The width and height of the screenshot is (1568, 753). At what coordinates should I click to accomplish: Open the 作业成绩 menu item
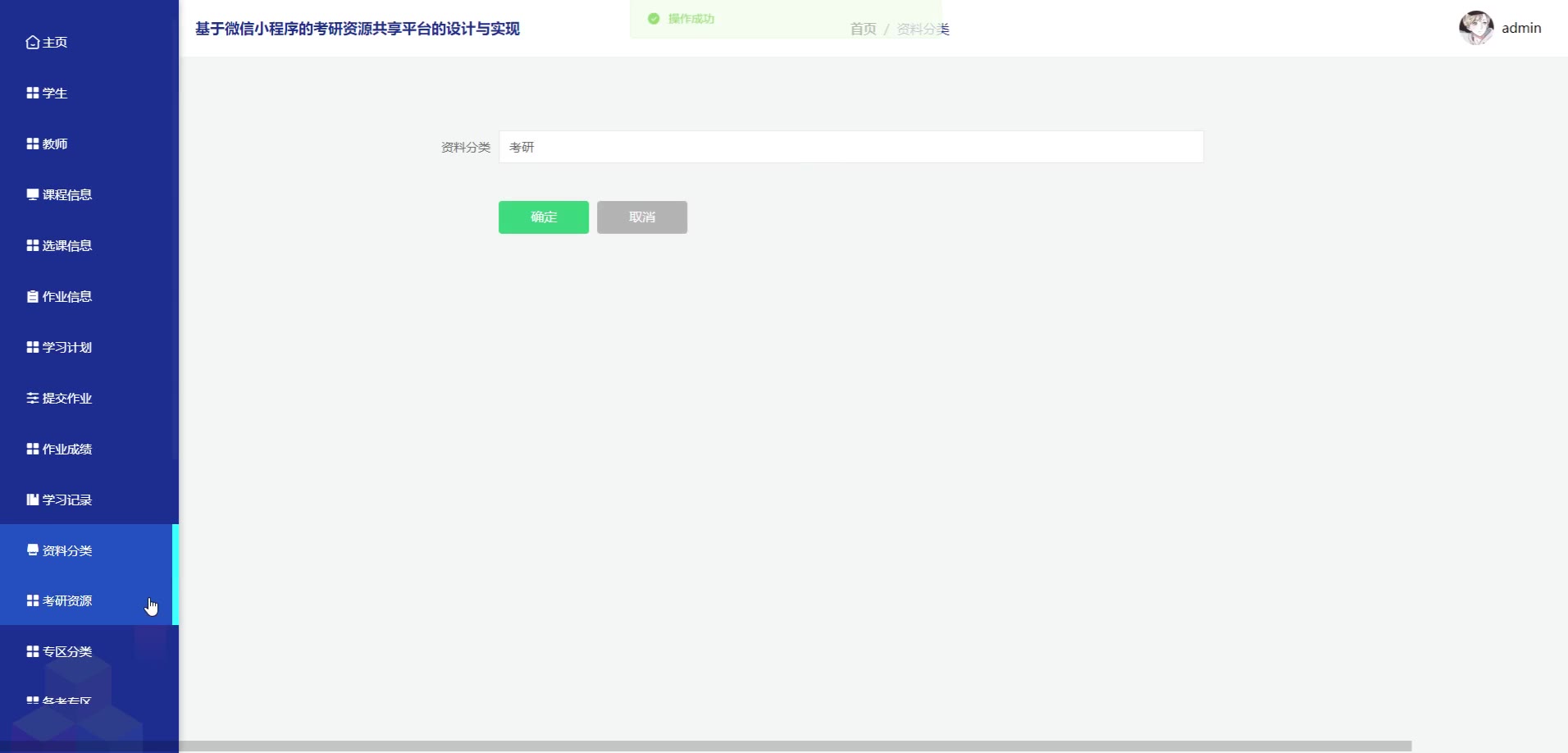[89, 449]
